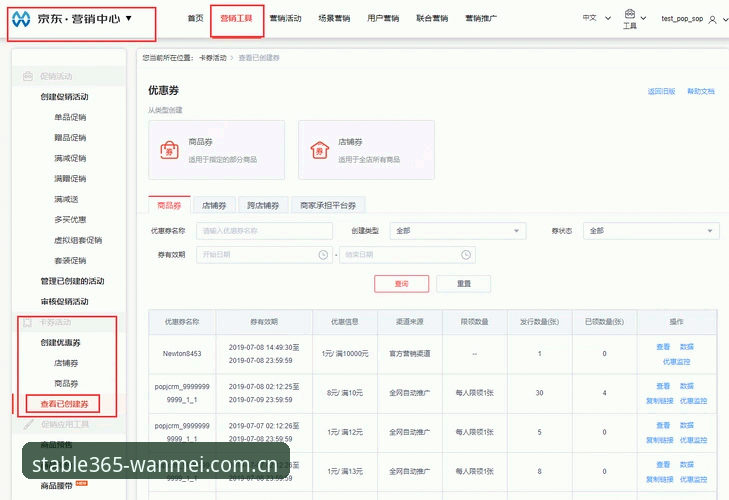Open 查看已创建券 in the sidebar
Screen dimensions: 729x500
[x=64, y=404]
